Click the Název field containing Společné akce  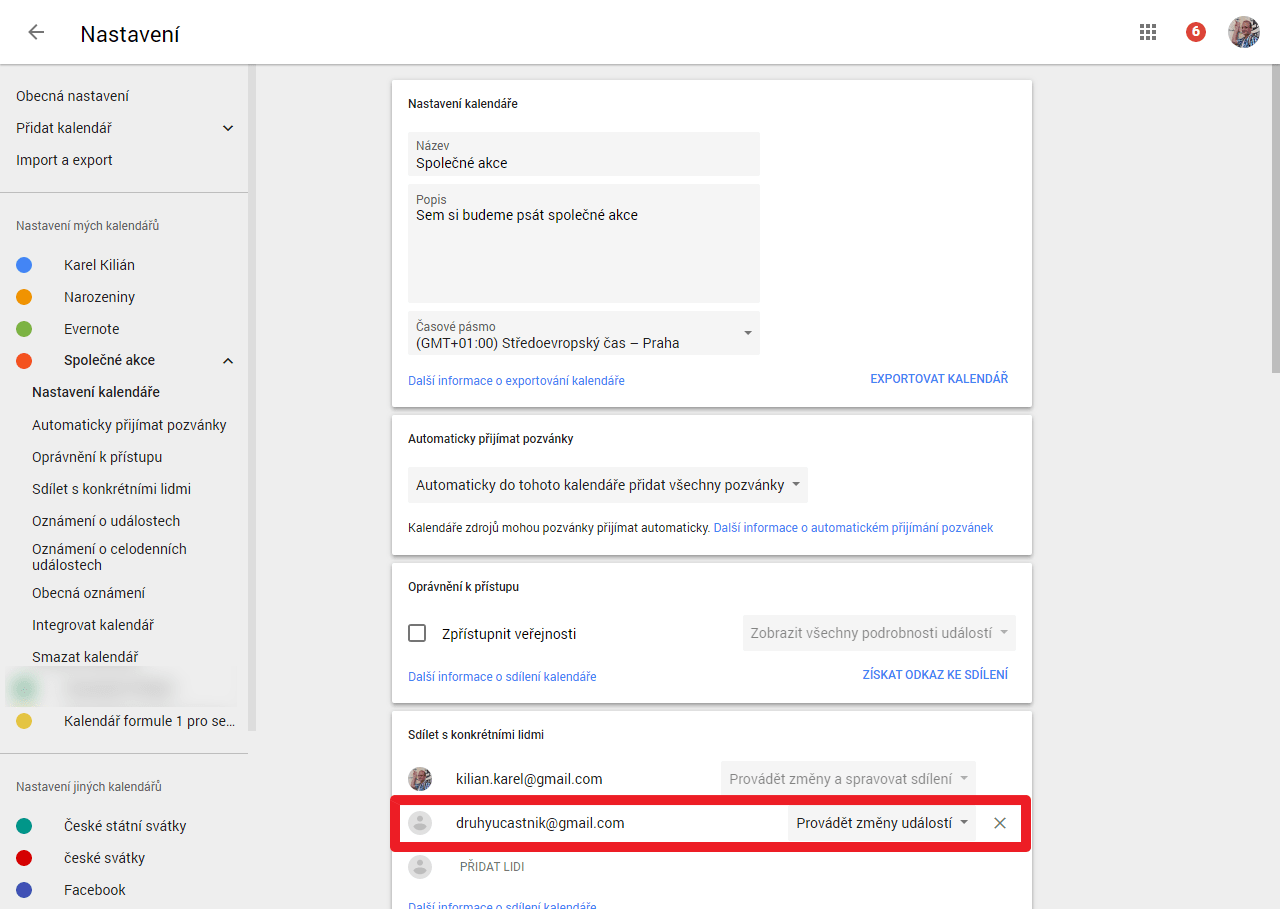point(584,154)
